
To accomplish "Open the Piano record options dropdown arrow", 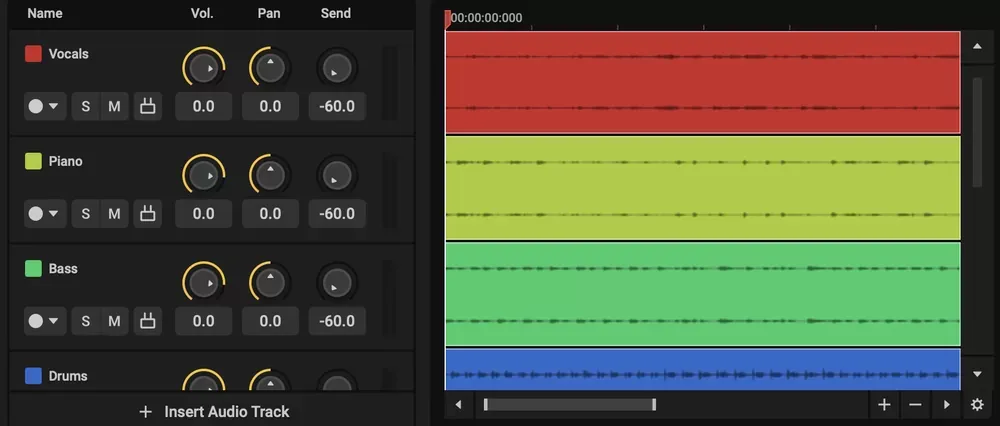I will [x=54, y=214].
